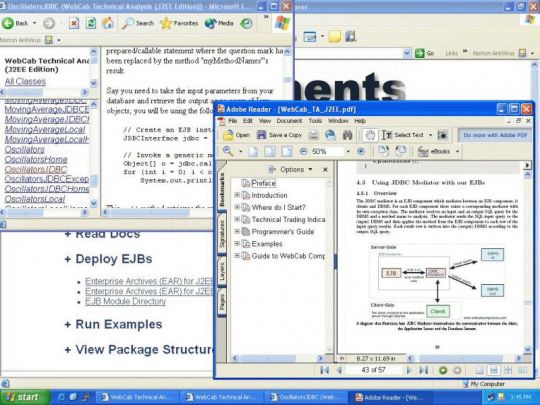Switch to OscillatorsJDBC taskbar window
Viewport: 540px width, 405px height.
306,397
